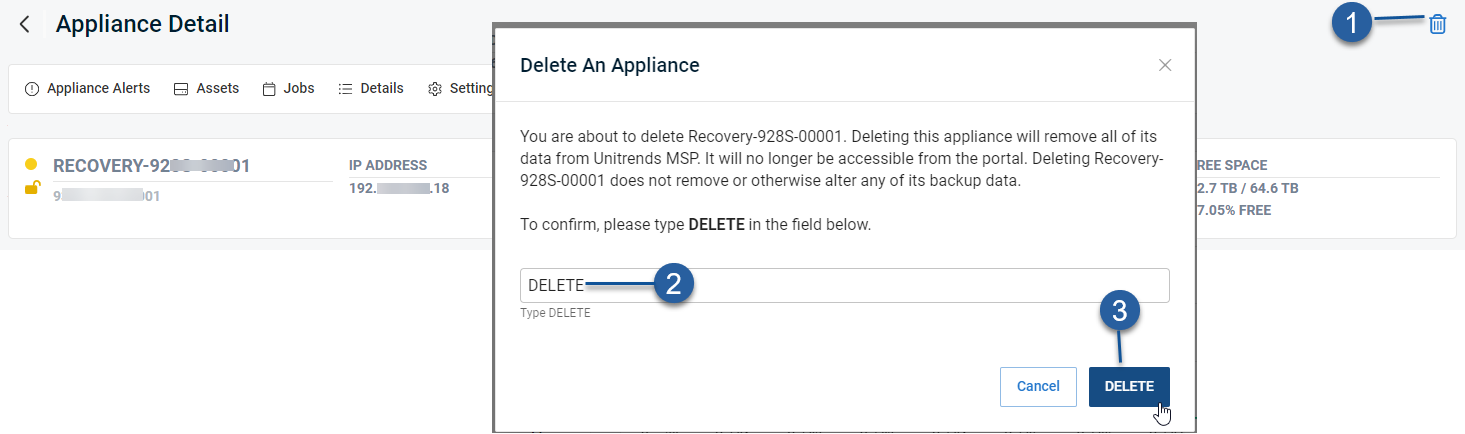1465x434 pixels.
Task: Click the Details list icon
Action: click(x=345, y=89)
